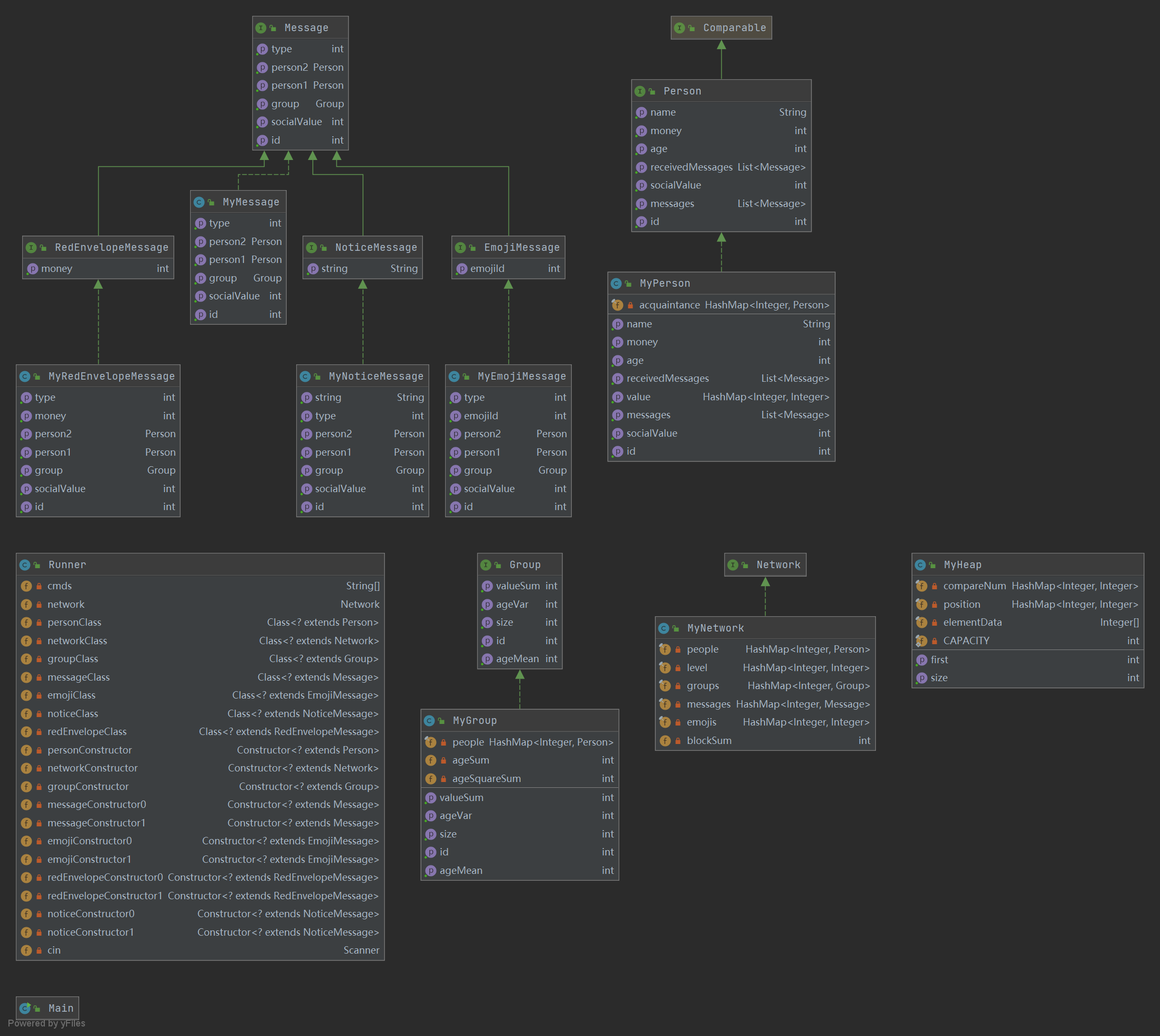Image resolution: width=1160 pixels, height=1036 pixels.
Task: Click the field icon beside acquaintance in MyPerson
Action: 617,305
